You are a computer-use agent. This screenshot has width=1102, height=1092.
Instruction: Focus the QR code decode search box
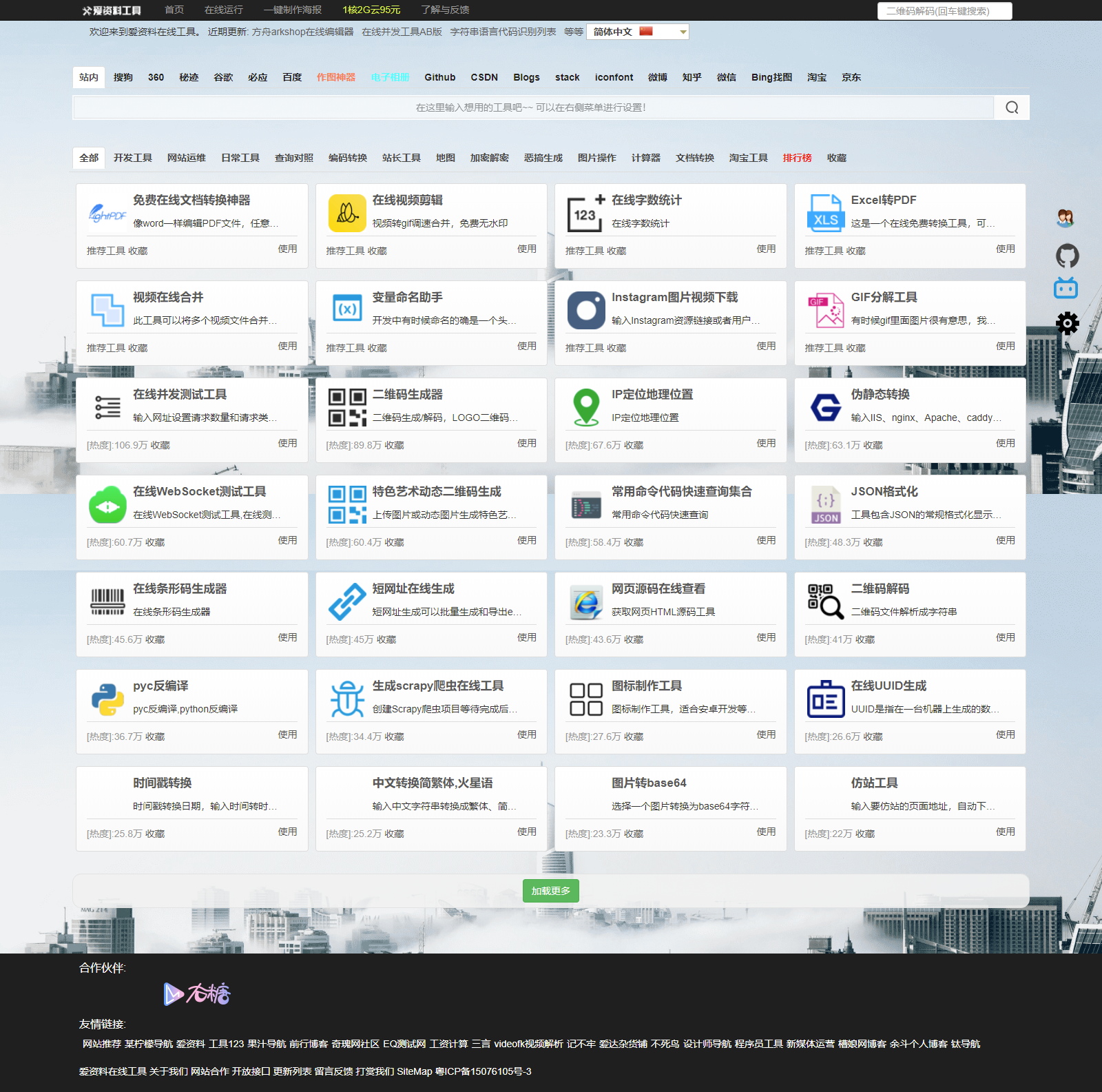point(944,11)
